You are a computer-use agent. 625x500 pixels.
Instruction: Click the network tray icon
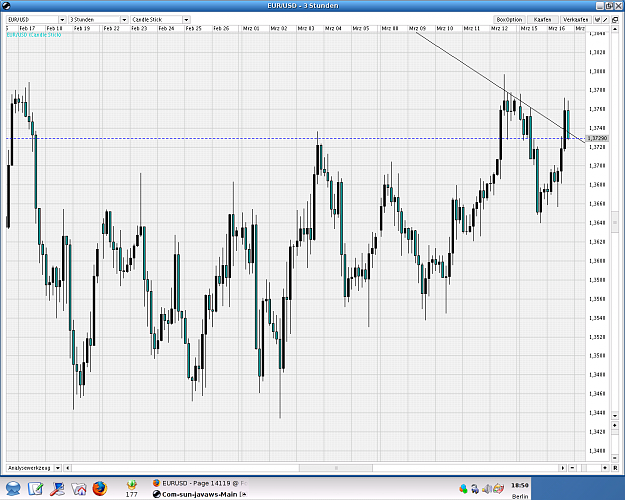coord(475,488)
